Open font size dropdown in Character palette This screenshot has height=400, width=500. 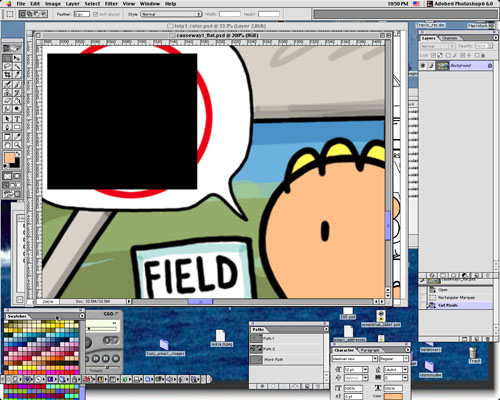[365, 370]
